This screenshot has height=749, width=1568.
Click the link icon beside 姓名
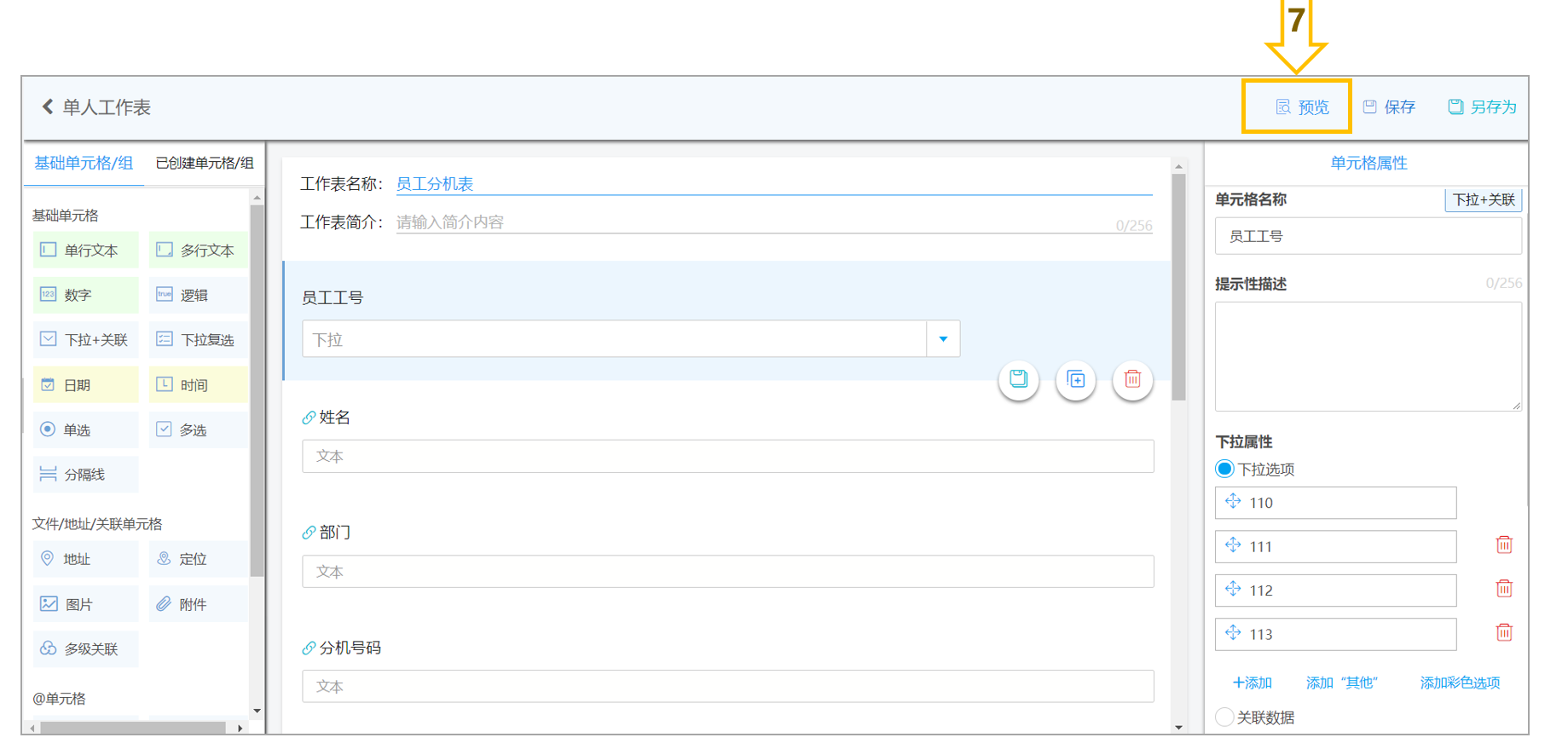(309, 418)
